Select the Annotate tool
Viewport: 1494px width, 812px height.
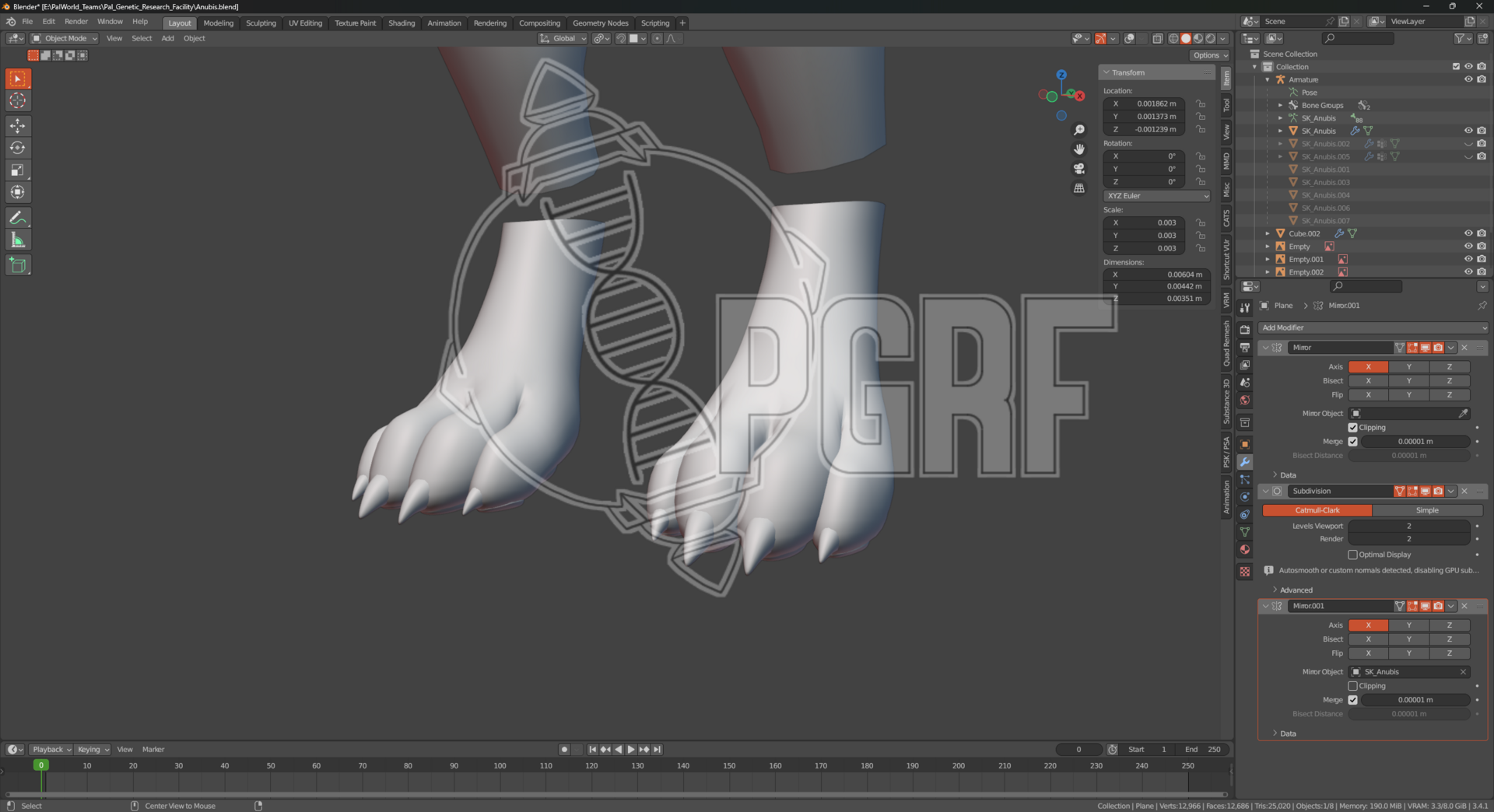[x=18, y=218]
